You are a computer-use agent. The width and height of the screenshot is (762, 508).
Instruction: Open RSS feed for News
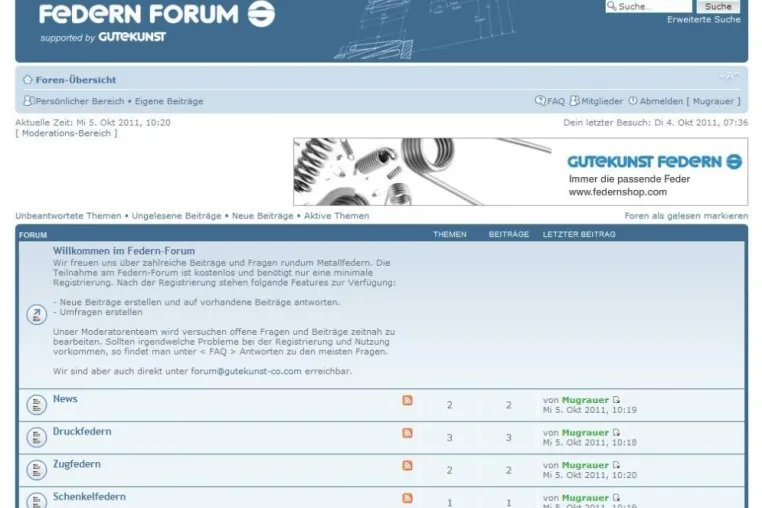(x=407, y=400)
